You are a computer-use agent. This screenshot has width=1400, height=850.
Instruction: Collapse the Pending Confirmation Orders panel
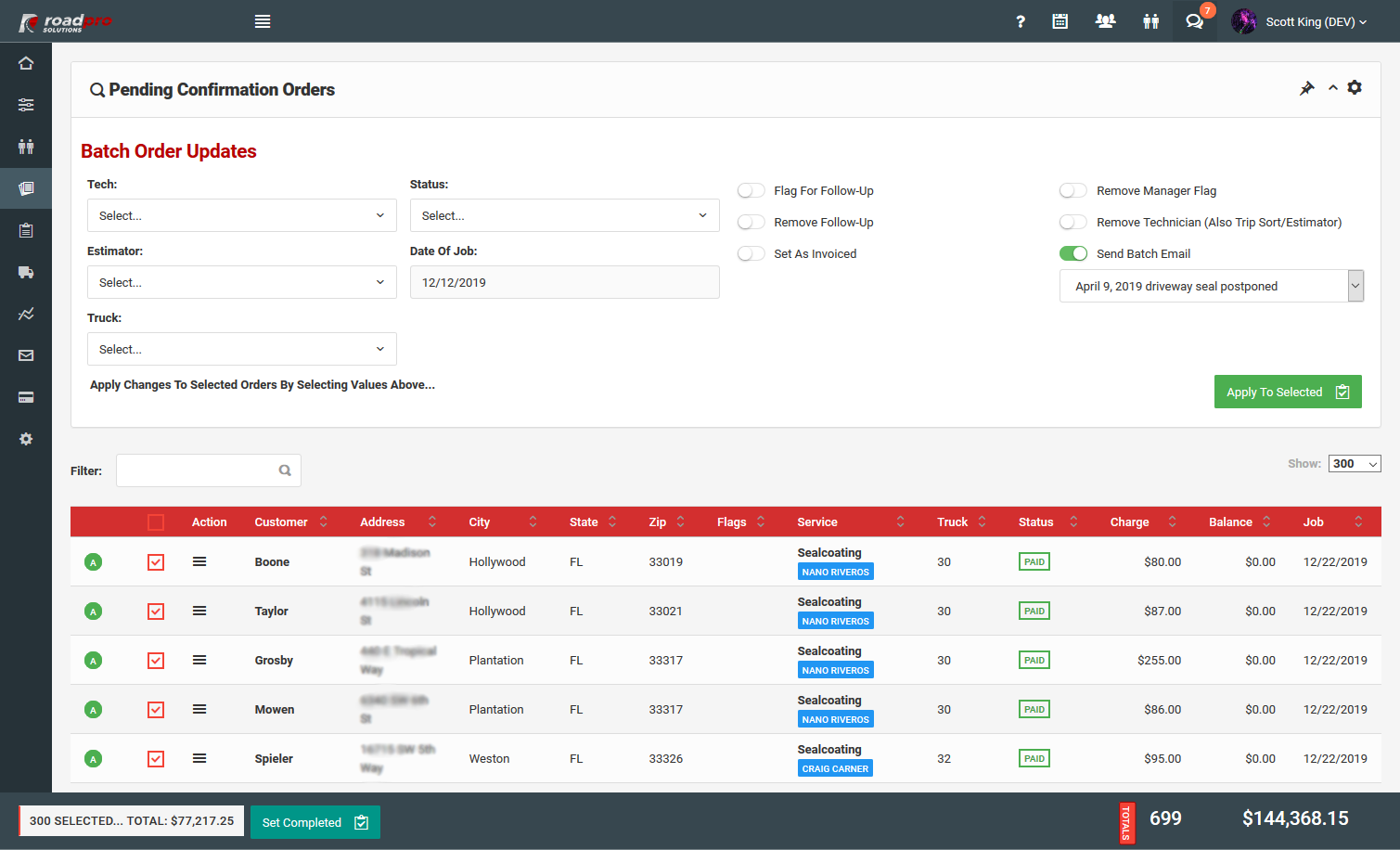tap(1333, 87)
